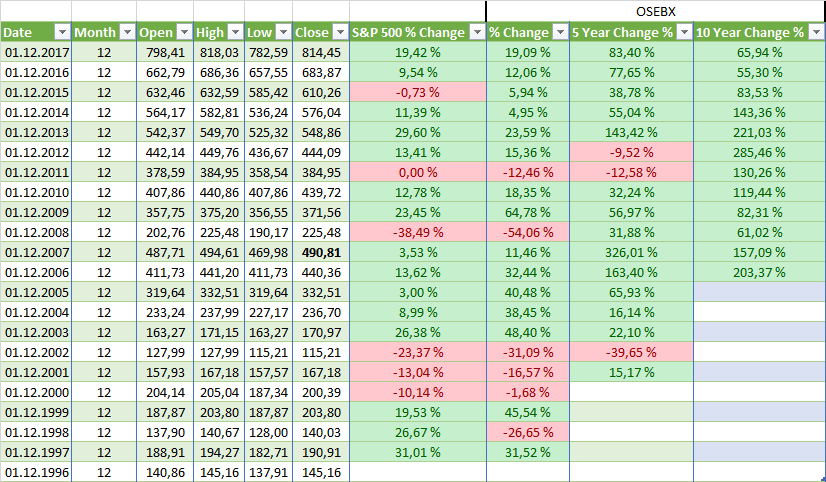The image size is (826, 482).
Task: Click the % Change cell 31,52 %
Action: point(528,453)
